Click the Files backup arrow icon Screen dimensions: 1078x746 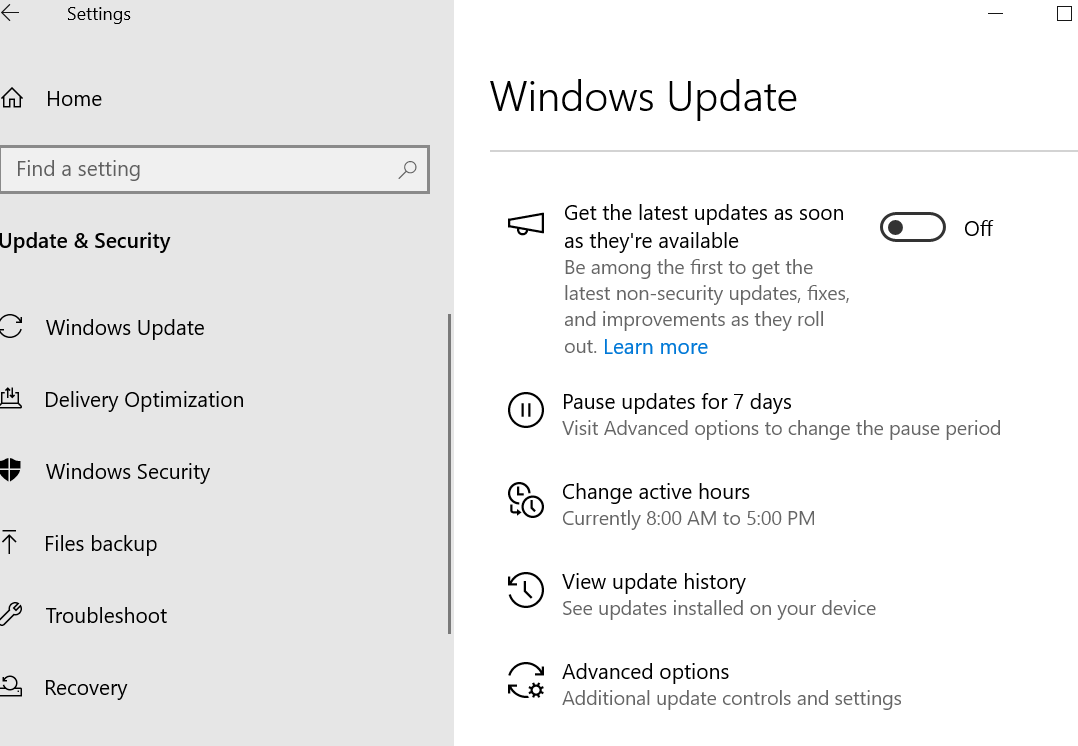pos(9,542)
